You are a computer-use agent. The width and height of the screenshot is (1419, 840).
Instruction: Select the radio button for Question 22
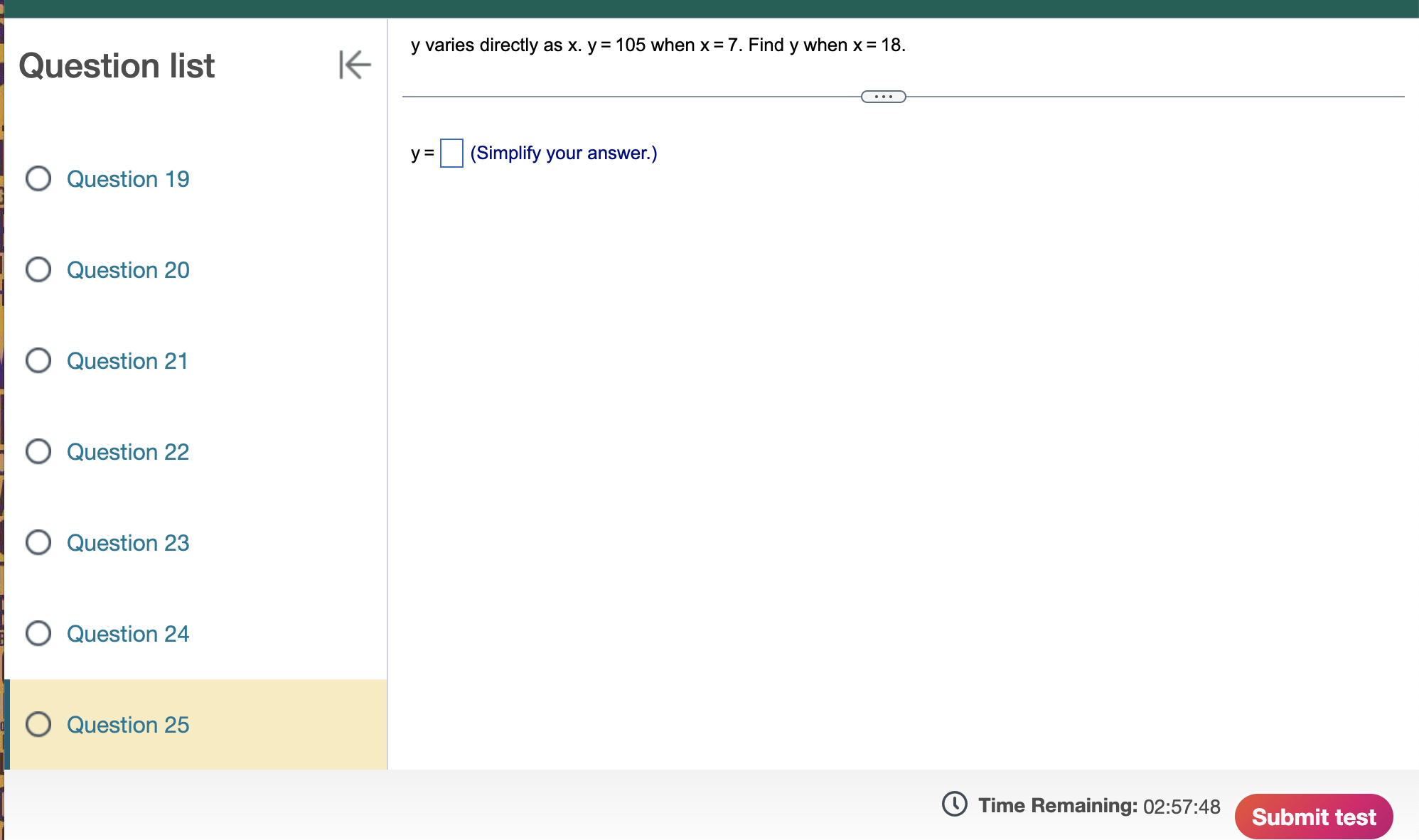click(39, 451)
